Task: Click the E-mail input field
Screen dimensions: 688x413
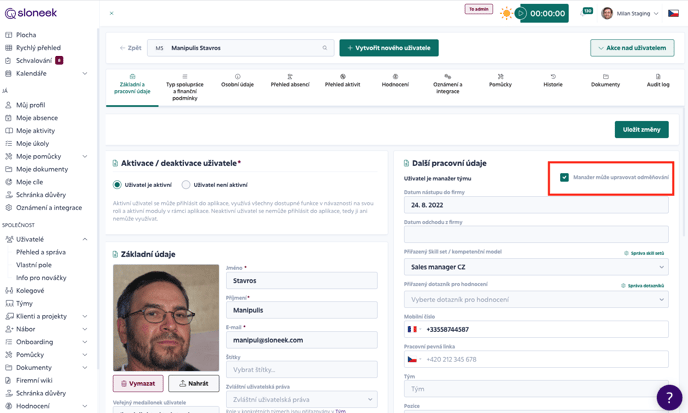Action: coord(301,340)
